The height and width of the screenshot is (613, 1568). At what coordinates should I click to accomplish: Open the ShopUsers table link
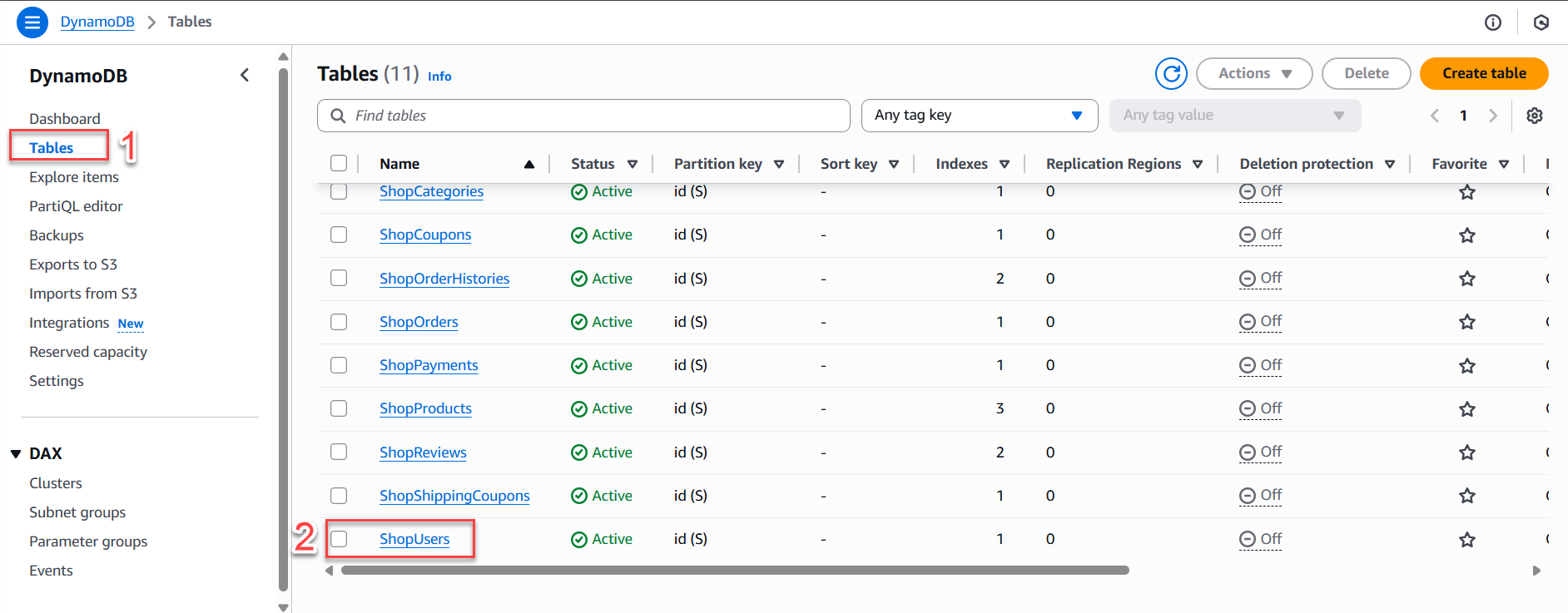pos(414,539)
